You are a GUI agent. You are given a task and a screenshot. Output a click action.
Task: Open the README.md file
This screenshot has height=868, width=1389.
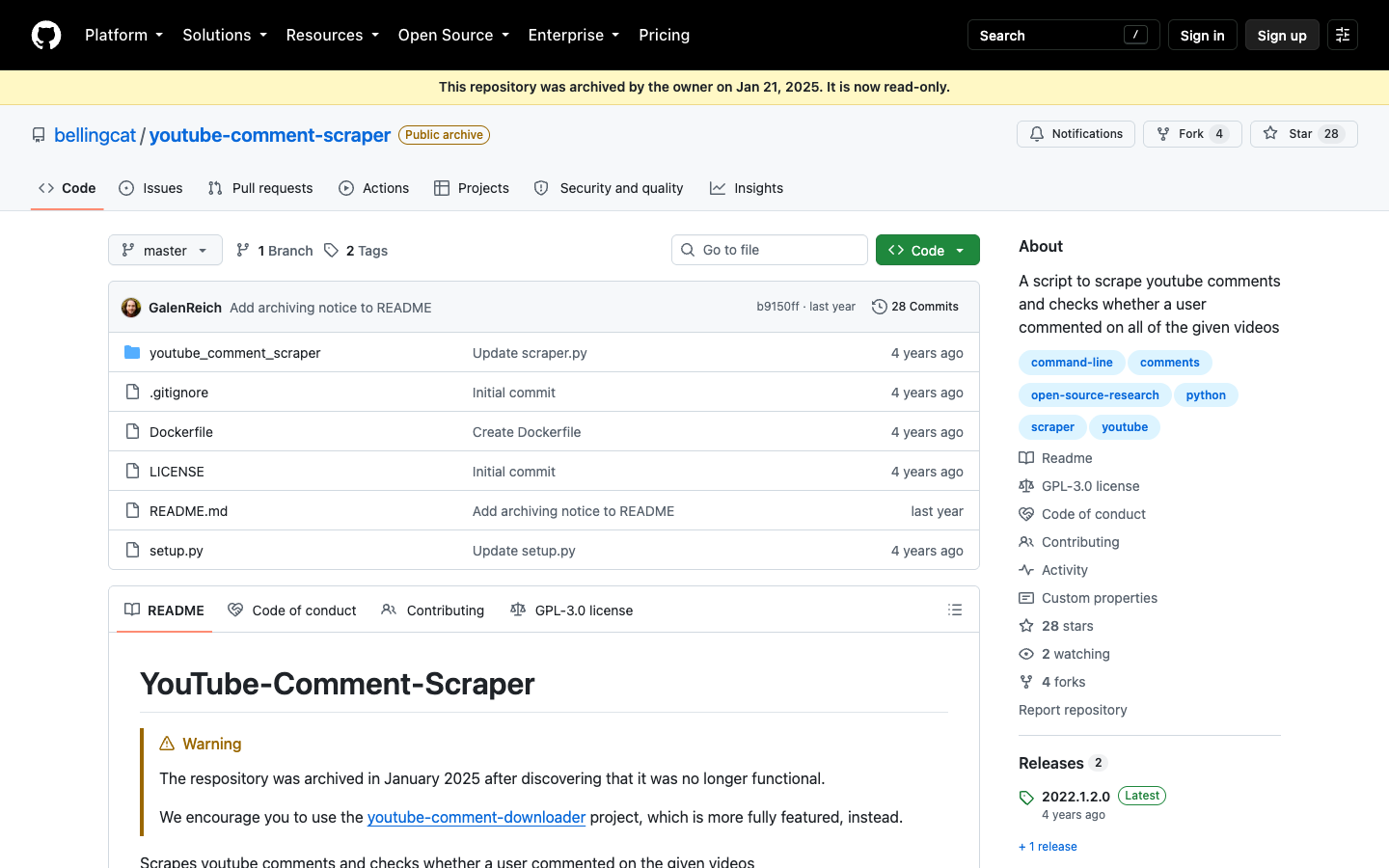tap(188, 511)
